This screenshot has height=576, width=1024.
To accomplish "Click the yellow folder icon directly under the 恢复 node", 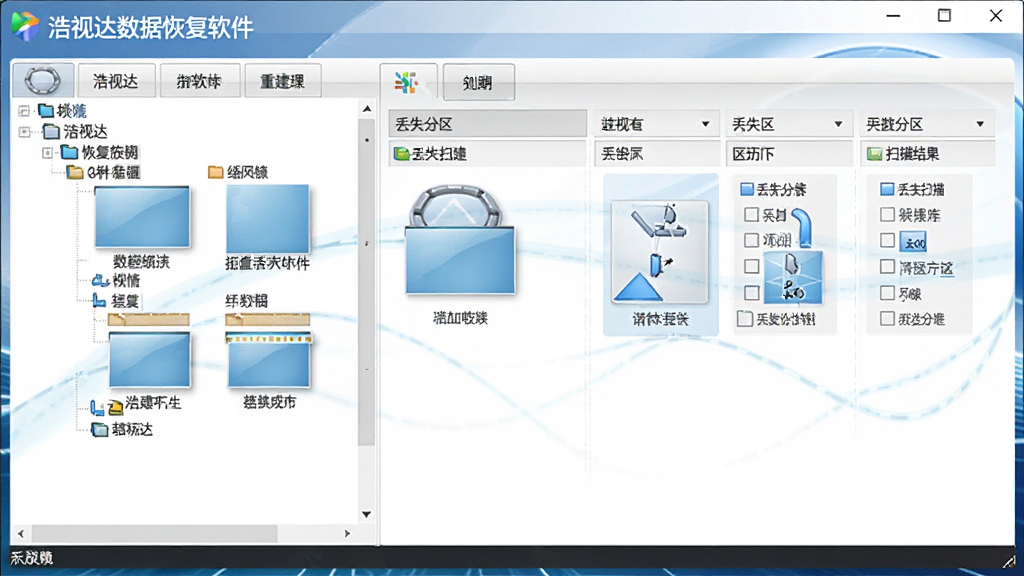I will pos(75,172).
